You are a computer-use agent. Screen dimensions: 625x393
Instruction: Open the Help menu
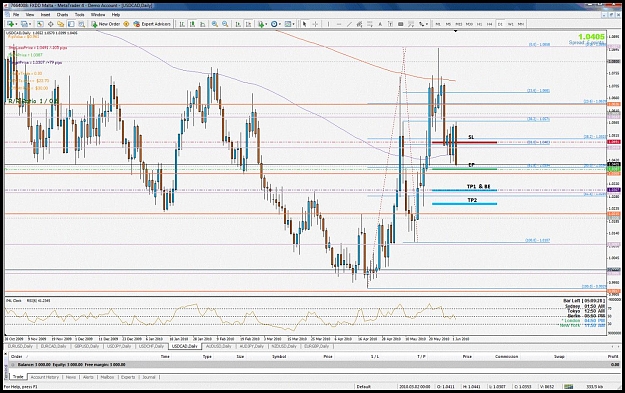tap(116, 14)
